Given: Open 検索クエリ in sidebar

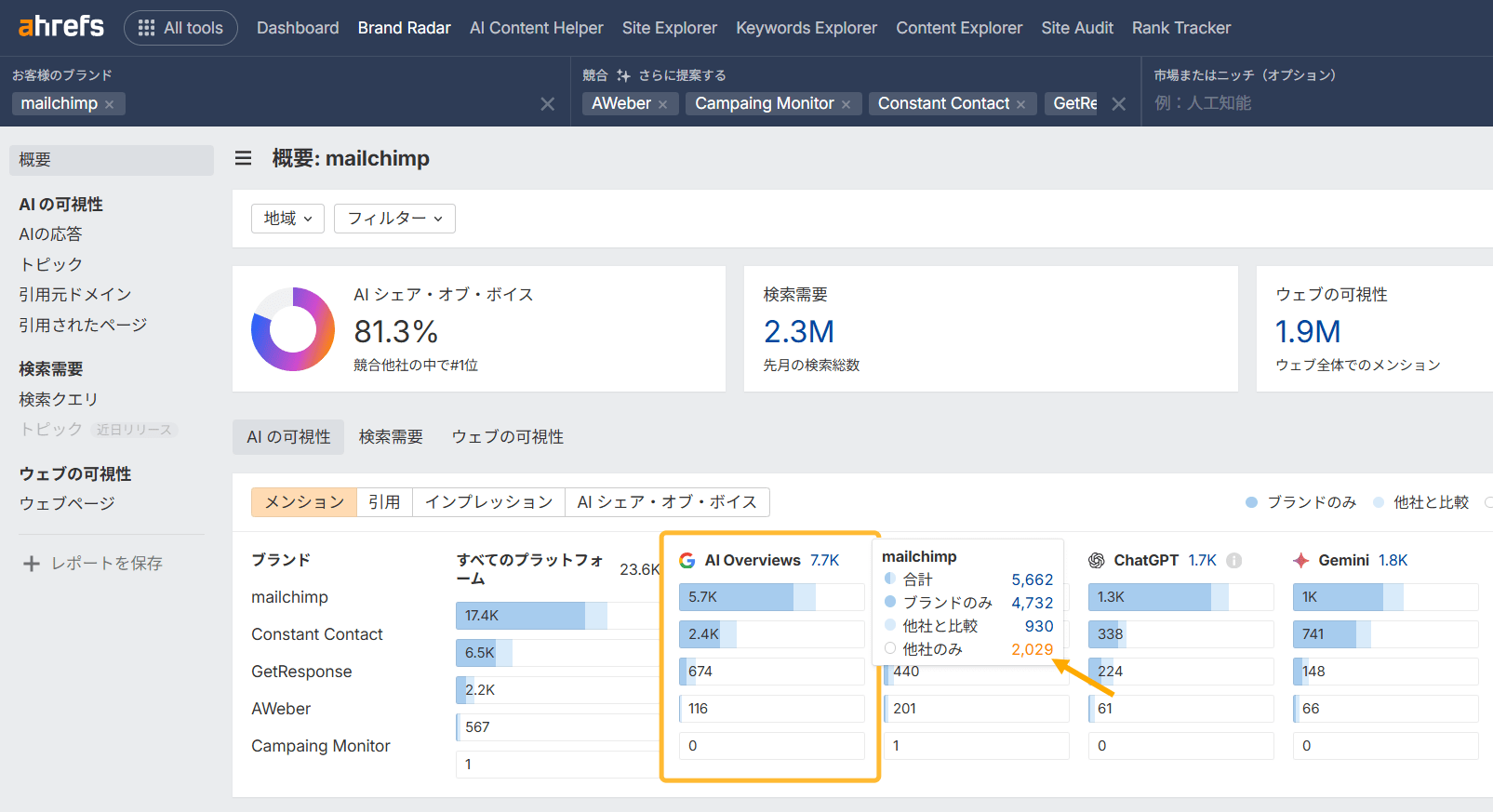Looking at the screenshot, I should (x=59, y=399).
